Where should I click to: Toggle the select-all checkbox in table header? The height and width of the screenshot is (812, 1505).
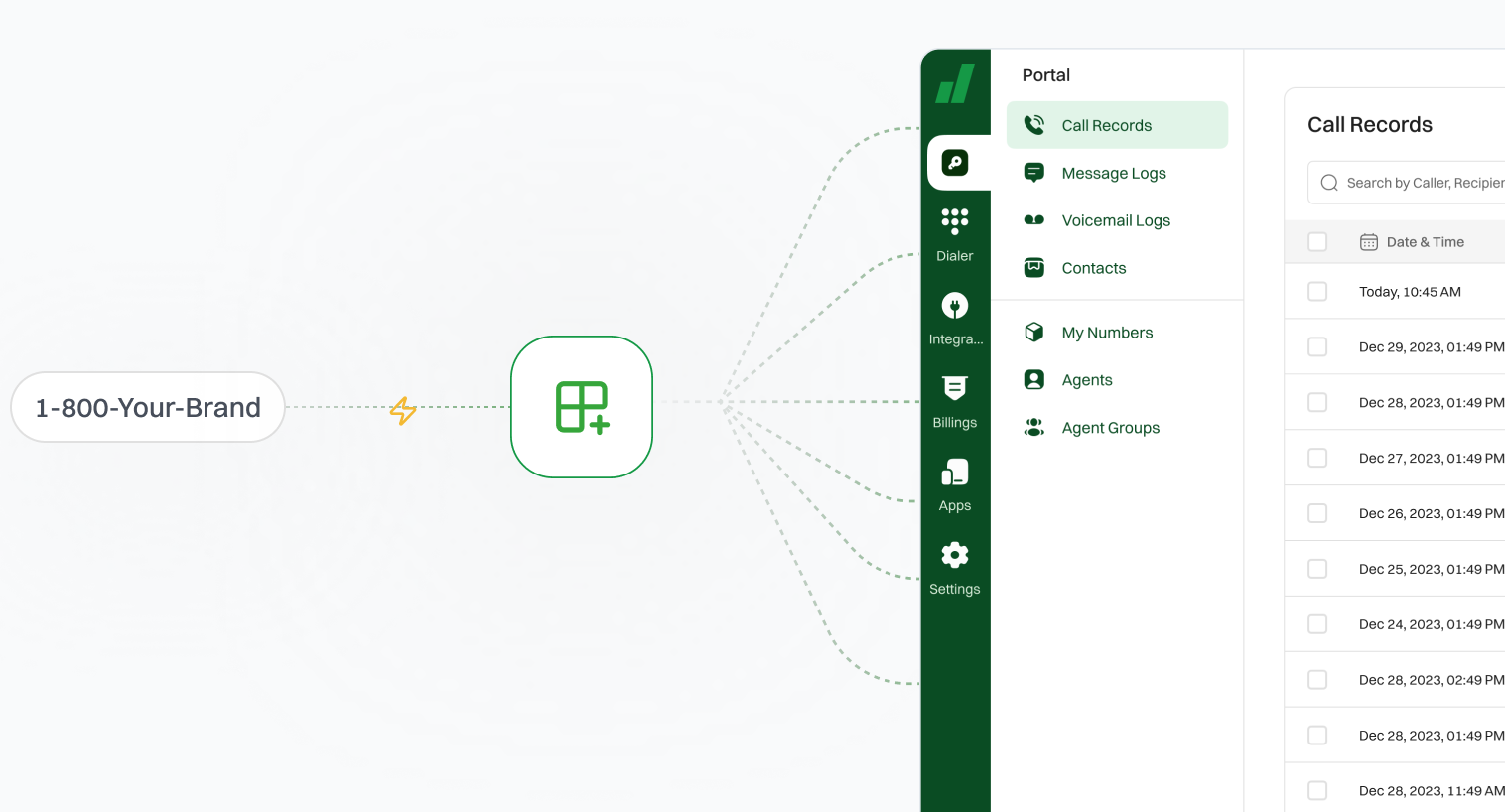pos(1317,242)
